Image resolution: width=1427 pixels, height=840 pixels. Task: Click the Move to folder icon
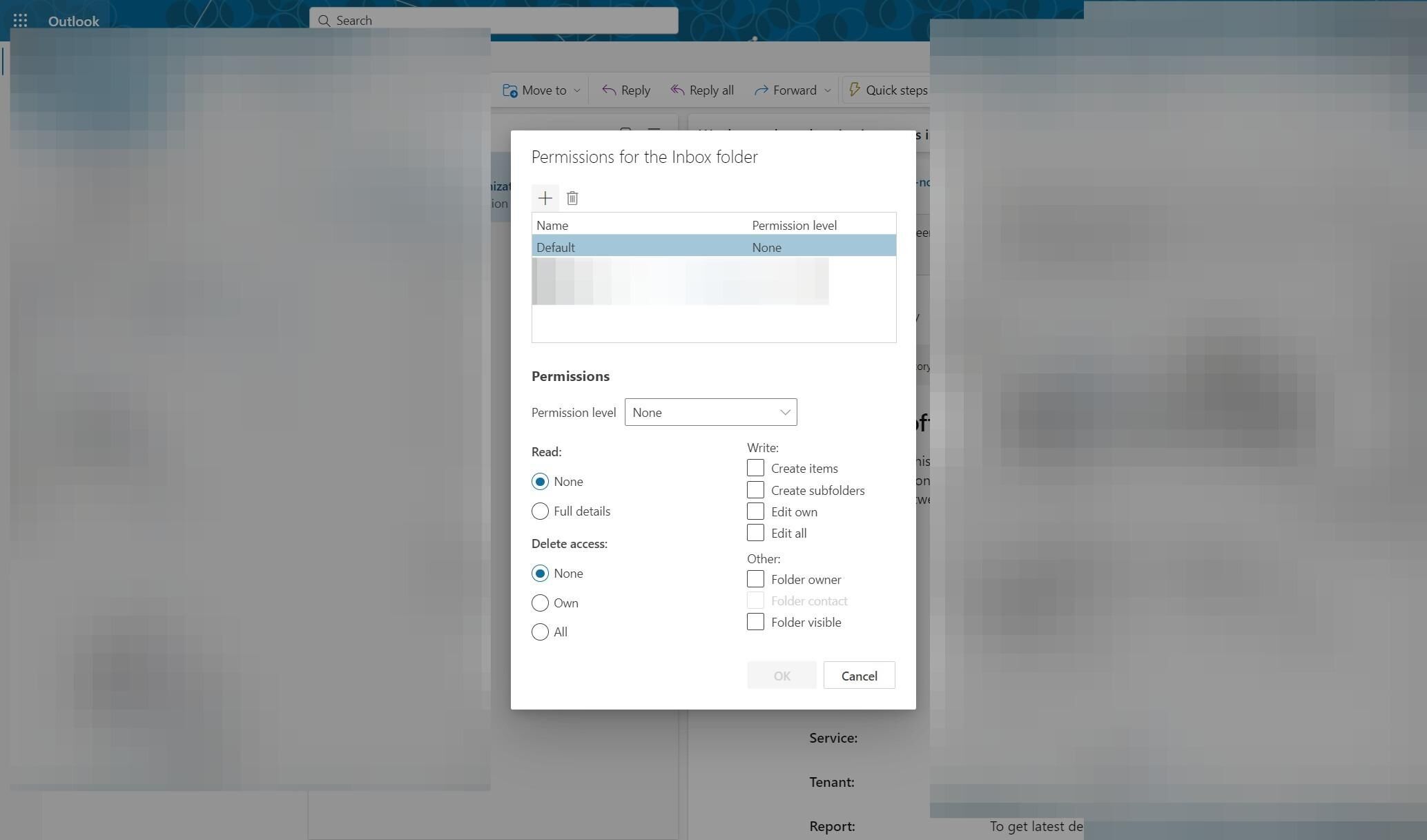[x=509, y=90]
